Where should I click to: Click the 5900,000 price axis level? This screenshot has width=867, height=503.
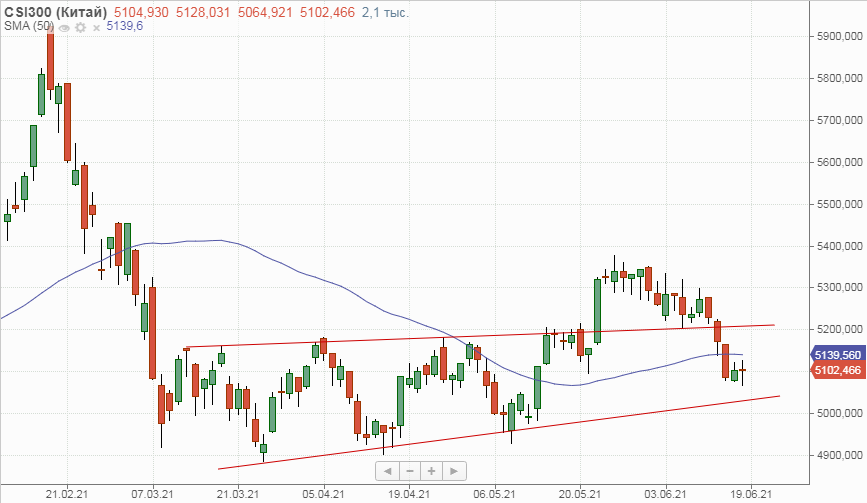839,36
